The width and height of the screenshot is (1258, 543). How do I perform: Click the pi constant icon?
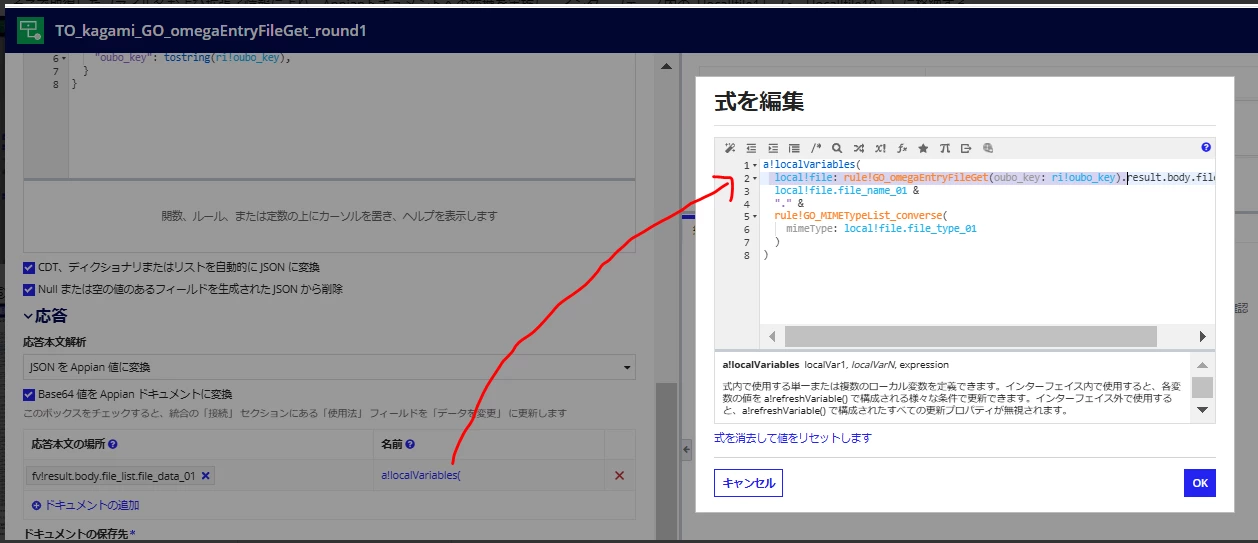click(x=944, y=148)
